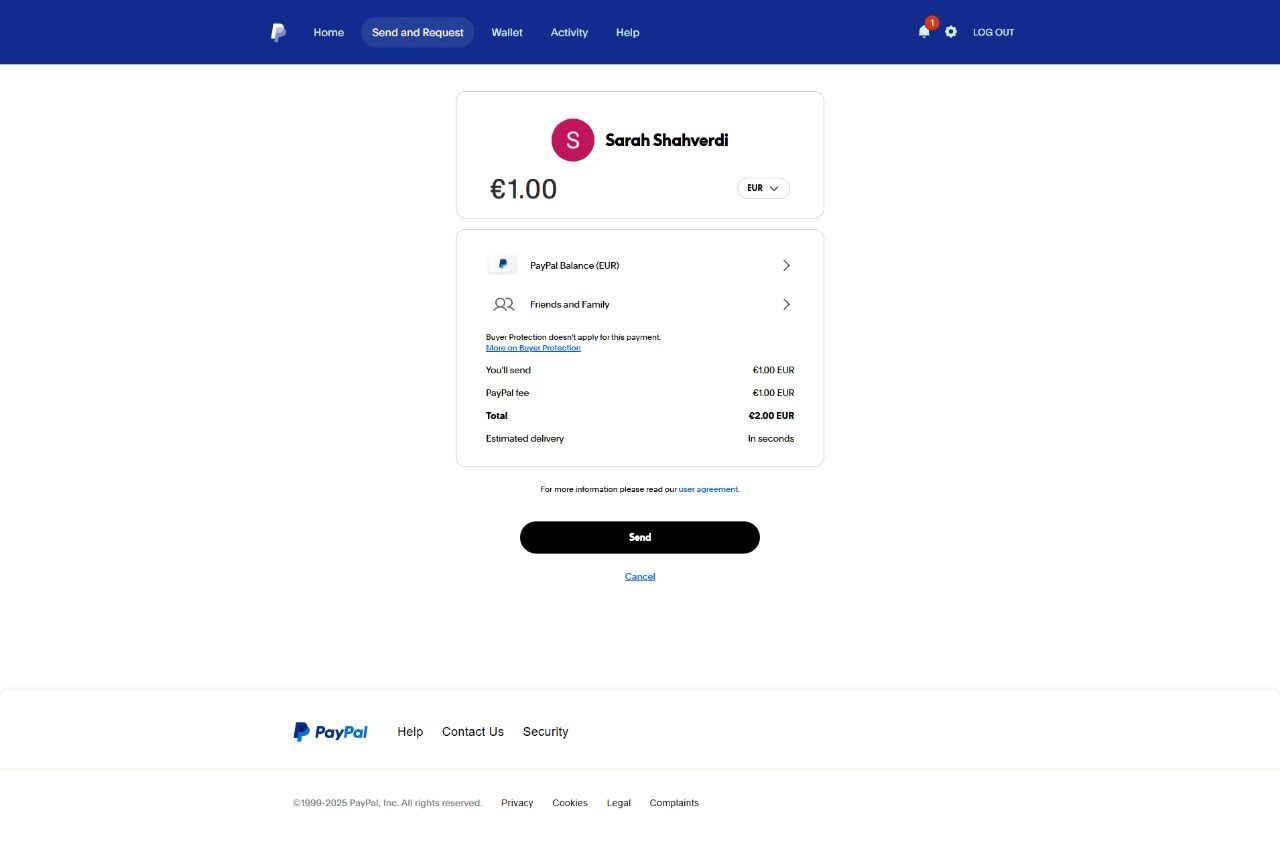Open account settings gear icon
1280x852 pixels.
[951, 32]
